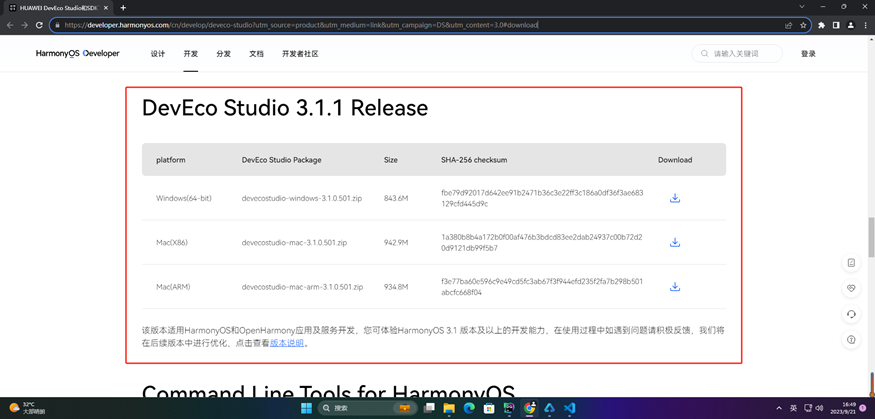Open the 分发 navigation menu
875x419 pixels.
point(224,54)
